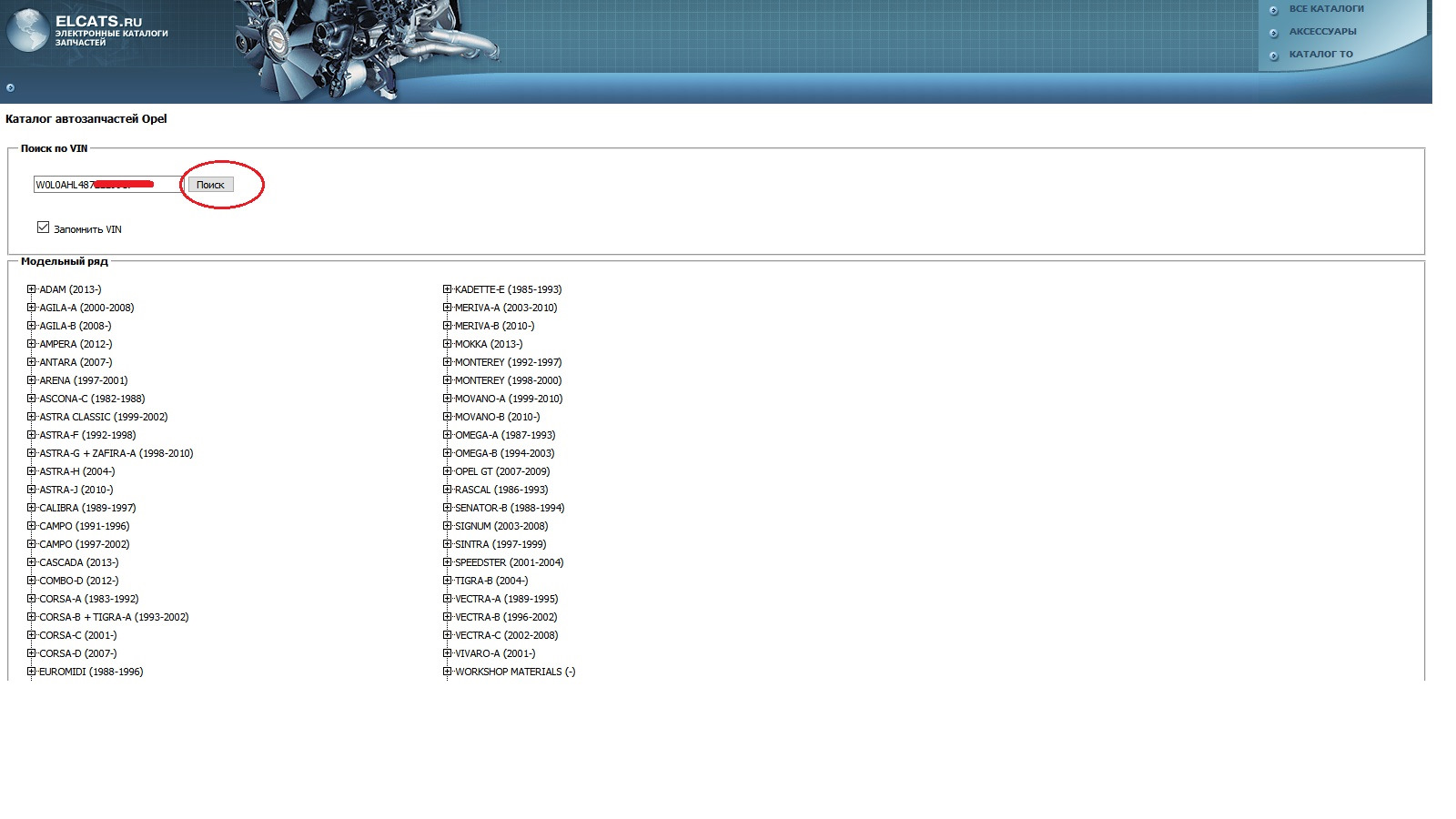
Task: Select OMEGA-A (1987-1993) model
Action: point(505,435)
